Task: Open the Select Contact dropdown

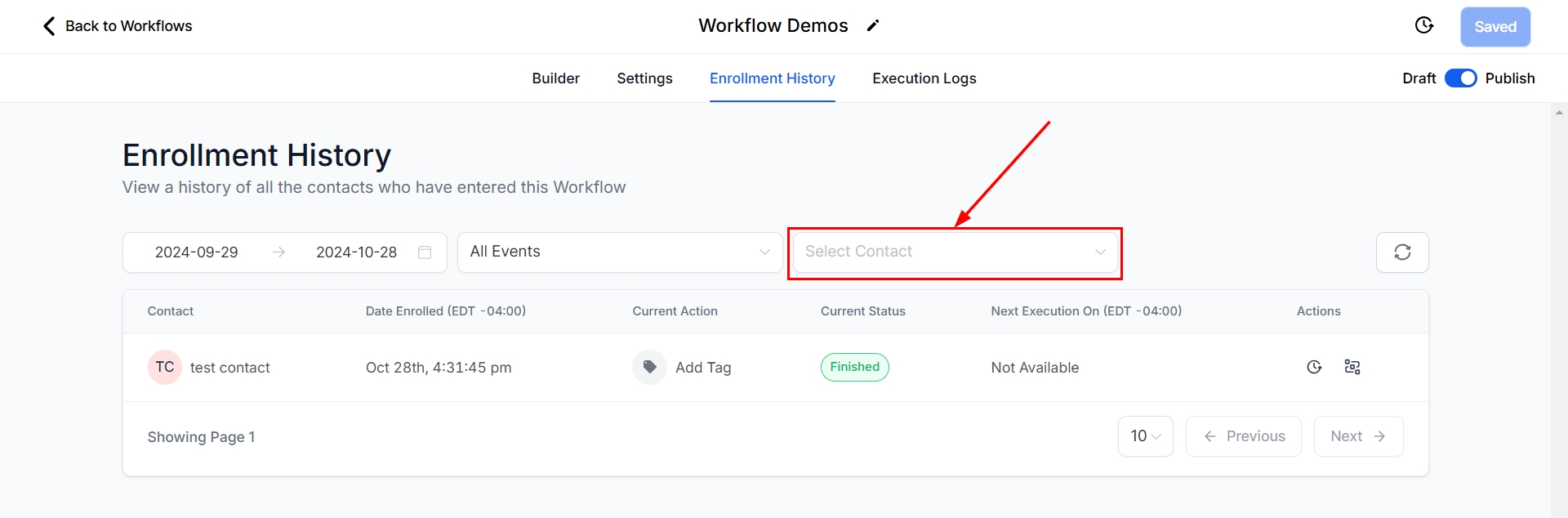Action: coord(954,252)
